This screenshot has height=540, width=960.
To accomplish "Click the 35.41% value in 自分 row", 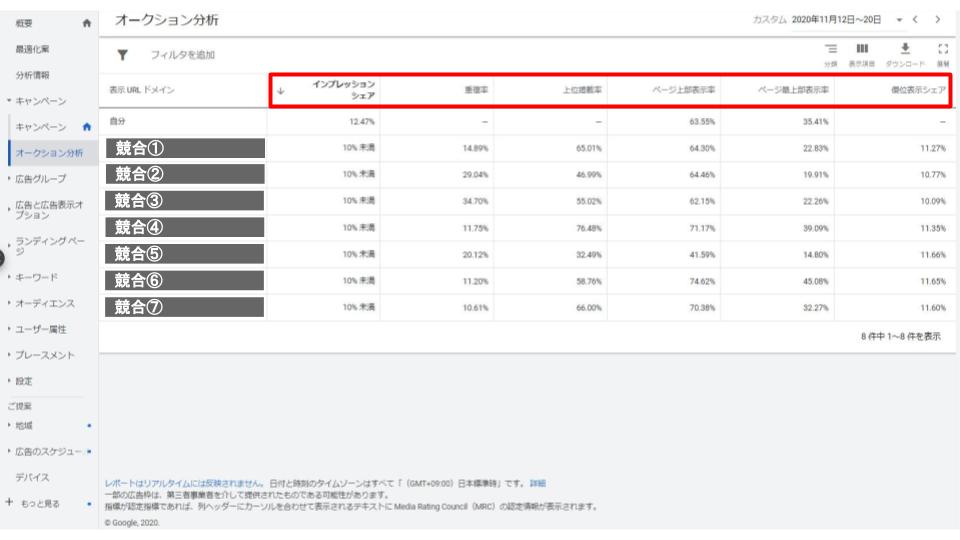I will pyautogui.click(x=816, y=121).
